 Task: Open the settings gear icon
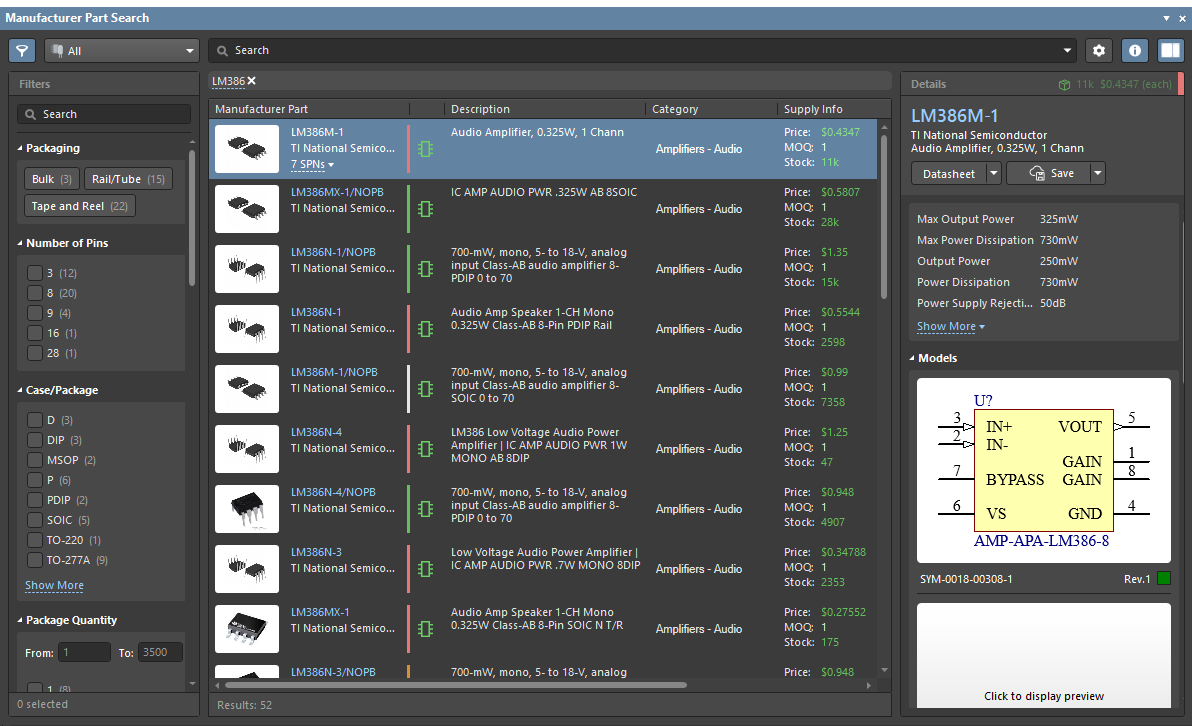[x=1099, y=51]
